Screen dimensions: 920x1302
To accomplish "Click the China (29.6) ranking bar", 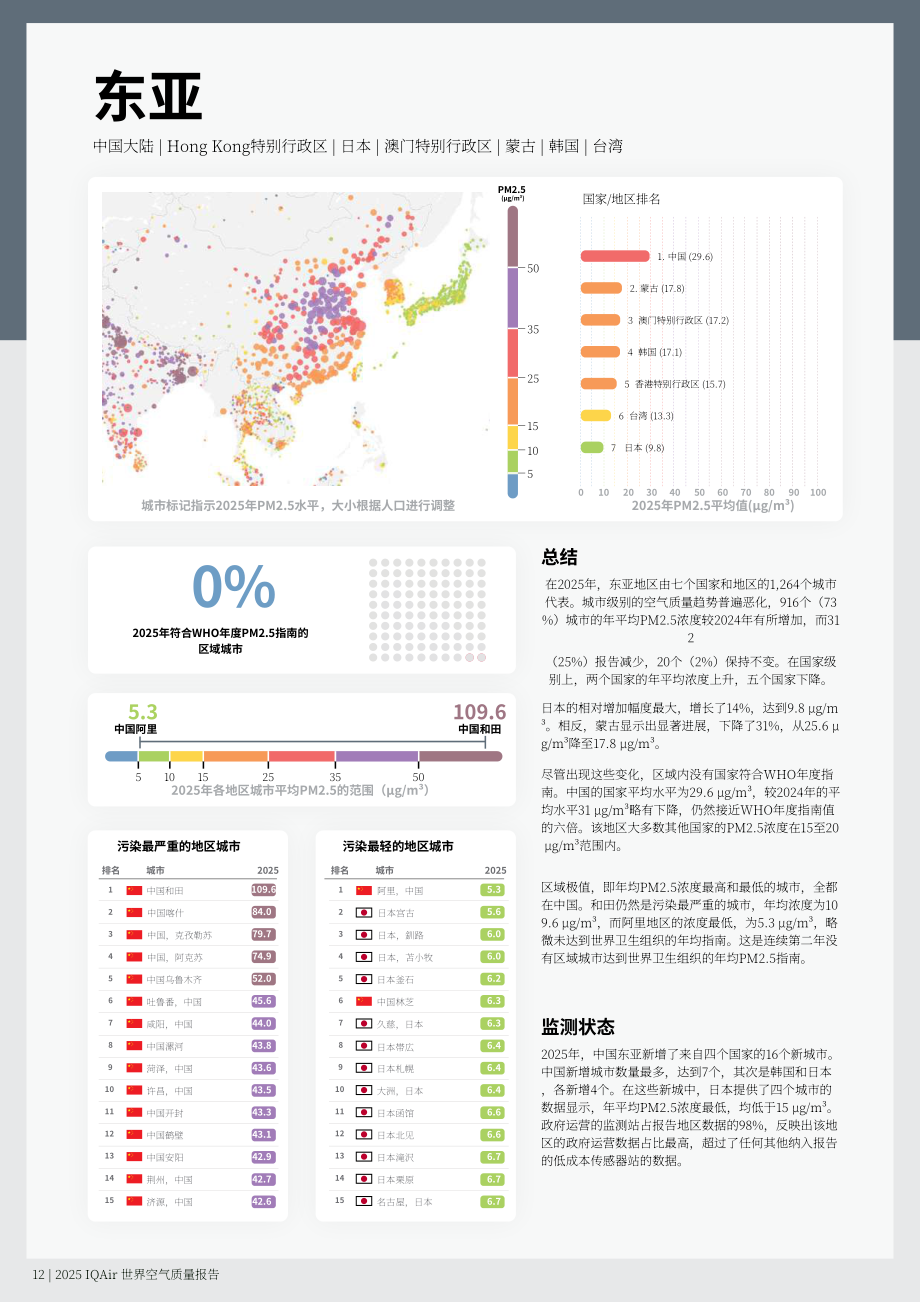I will point(615,256).
